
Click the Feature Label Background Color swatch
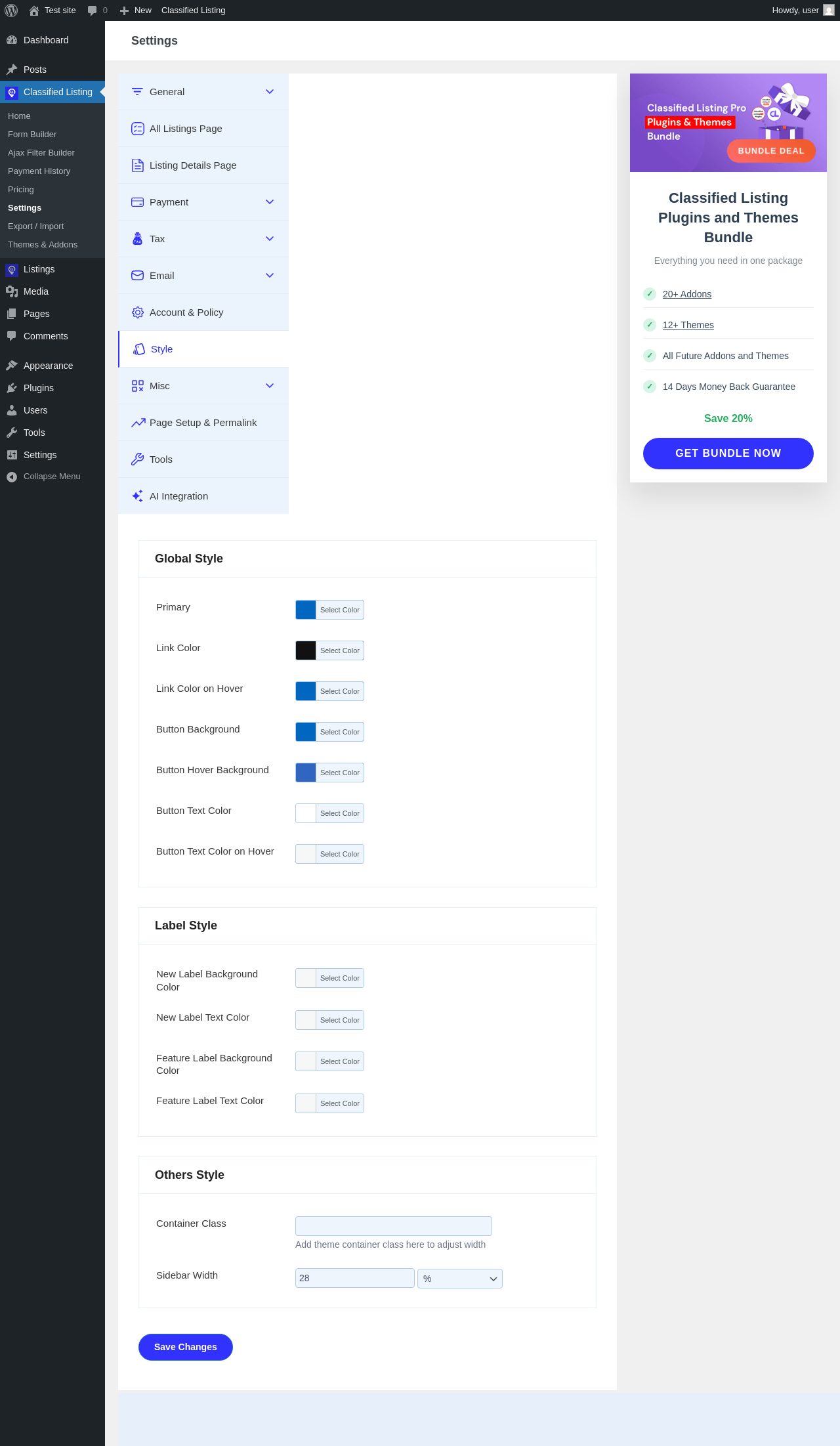306,1061
